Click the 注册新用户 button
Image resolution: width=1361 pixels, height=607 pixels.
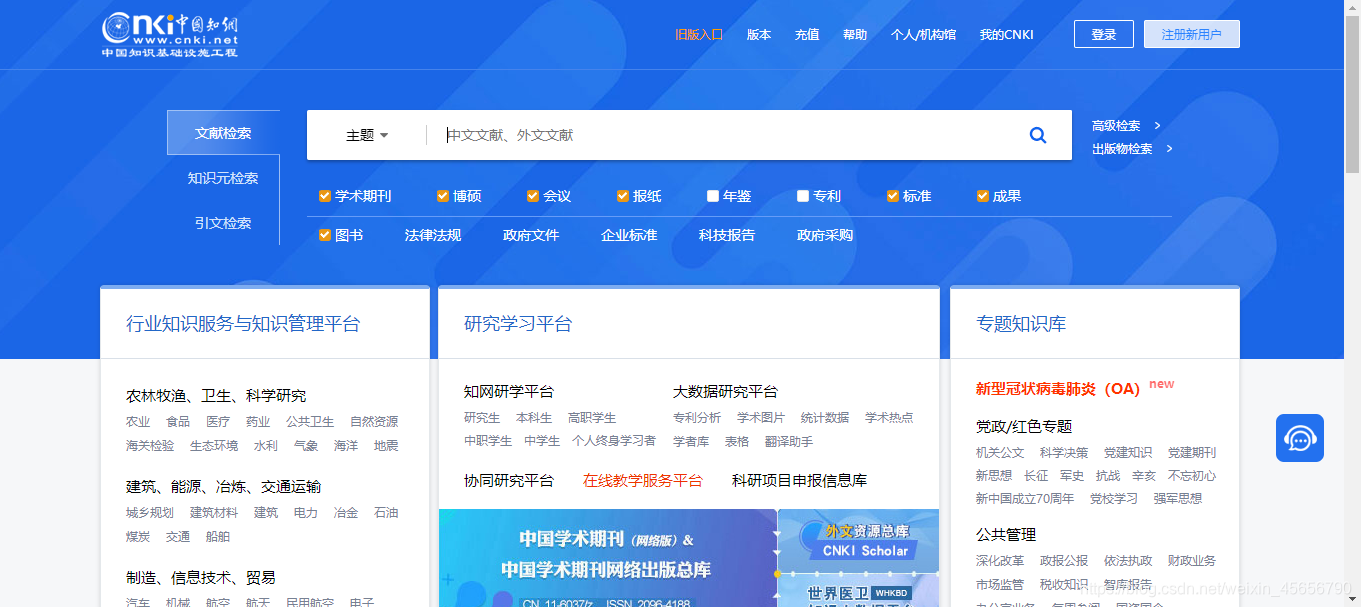[x=1192, y=34]
